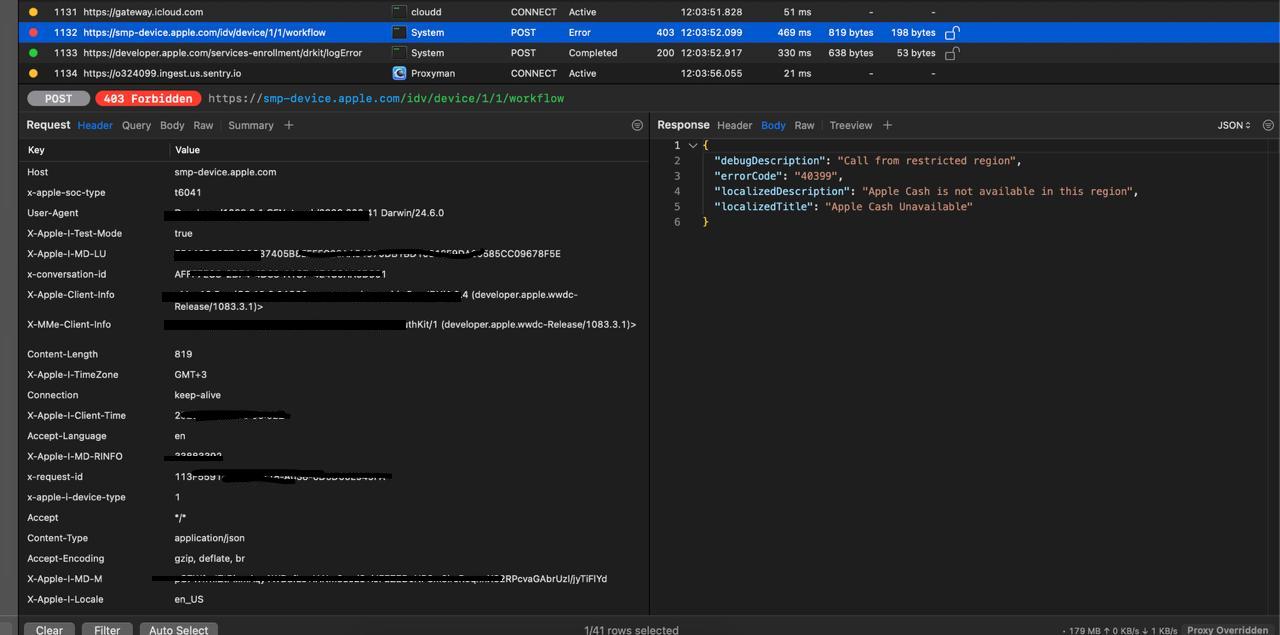Click the Clear button
The image size is (1280, 635).
(x=49, y=630)
